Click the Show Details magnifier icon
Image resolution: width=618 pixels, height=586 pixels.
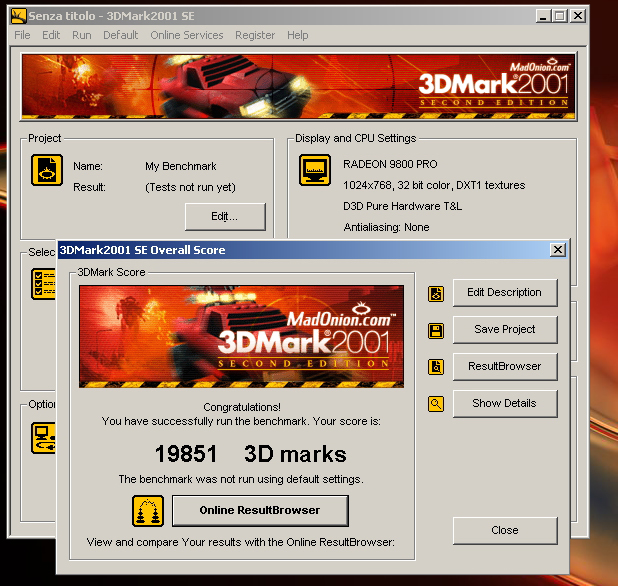(x=436, y=404)
